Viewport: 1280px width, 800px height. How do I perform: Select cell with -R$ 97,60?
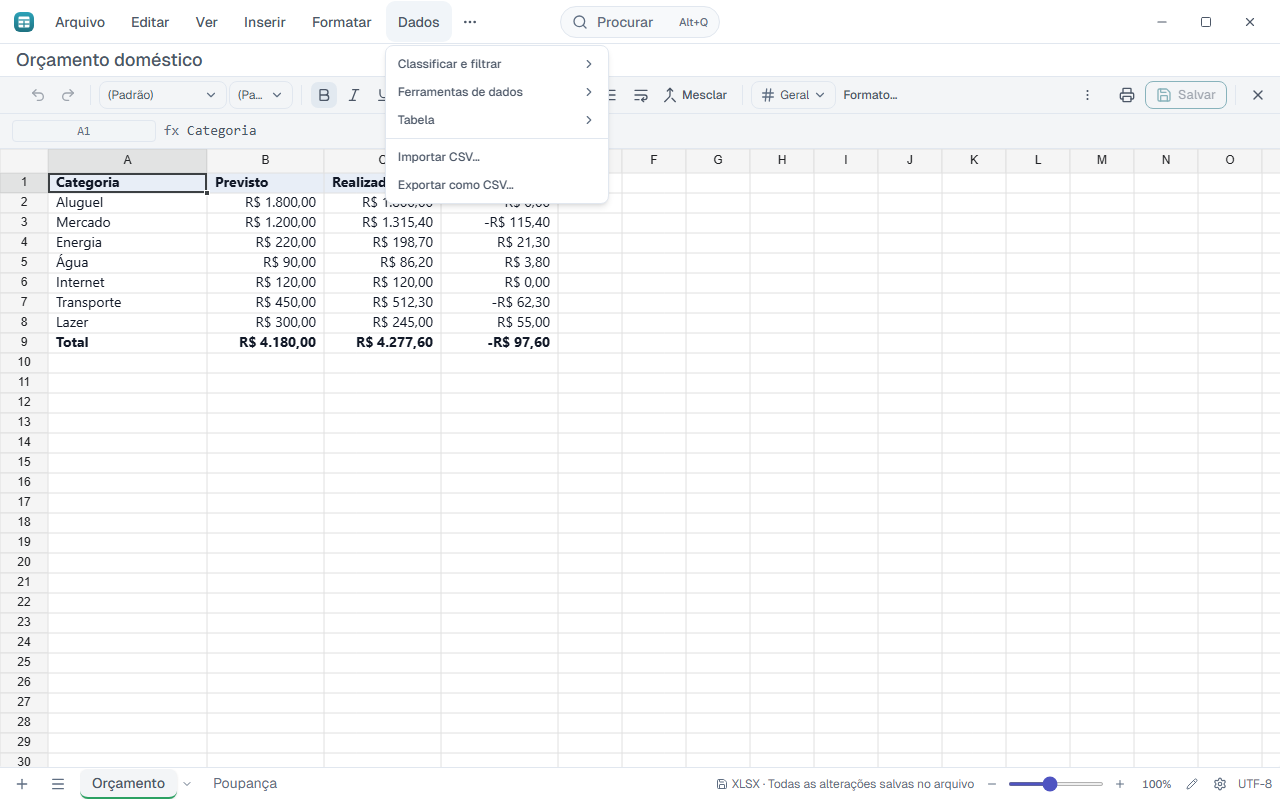click(500, 342)
